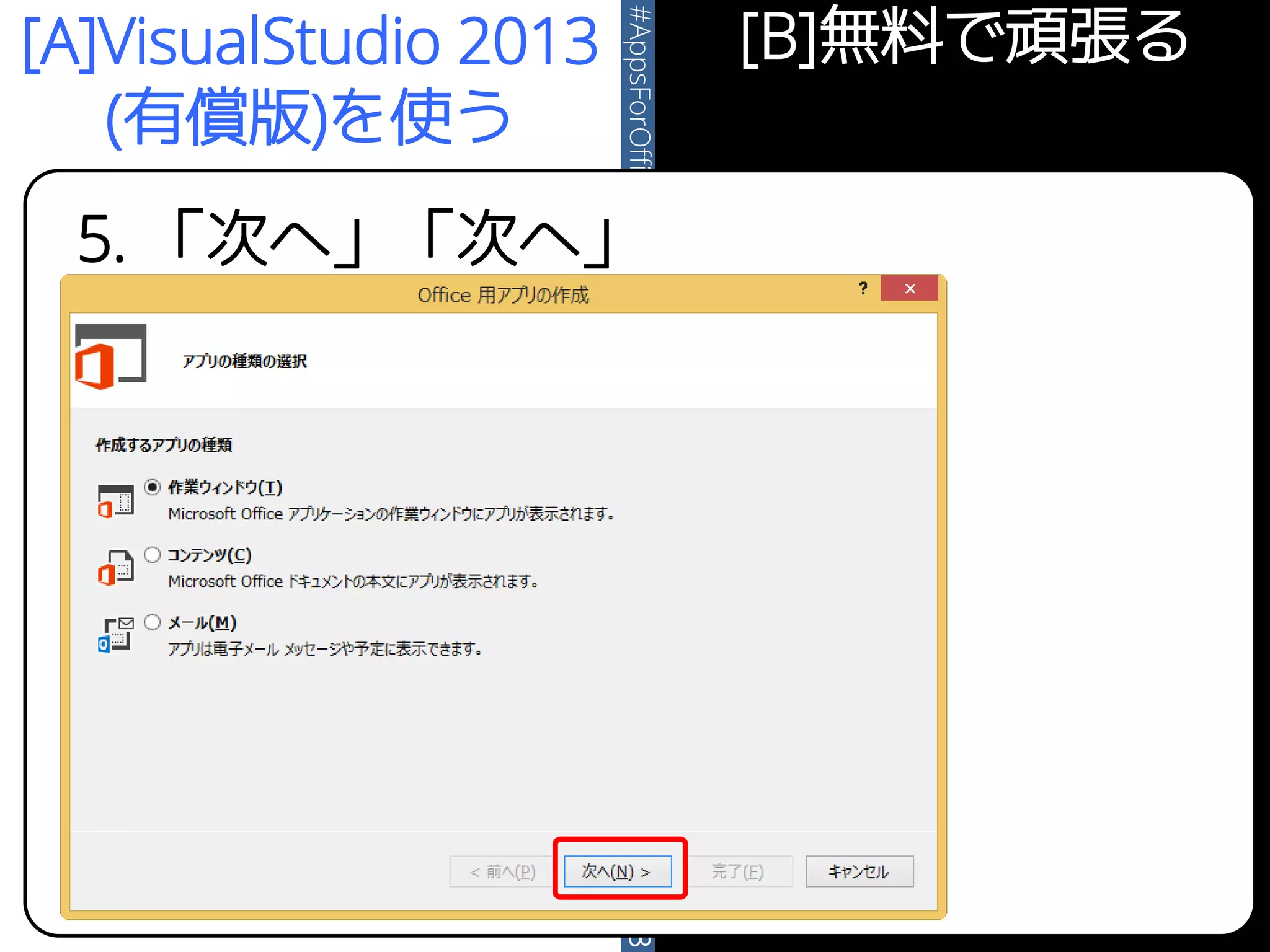Select the メール(M) radio button
This screenshot has width=1270, height=952.
coord(153,622)
